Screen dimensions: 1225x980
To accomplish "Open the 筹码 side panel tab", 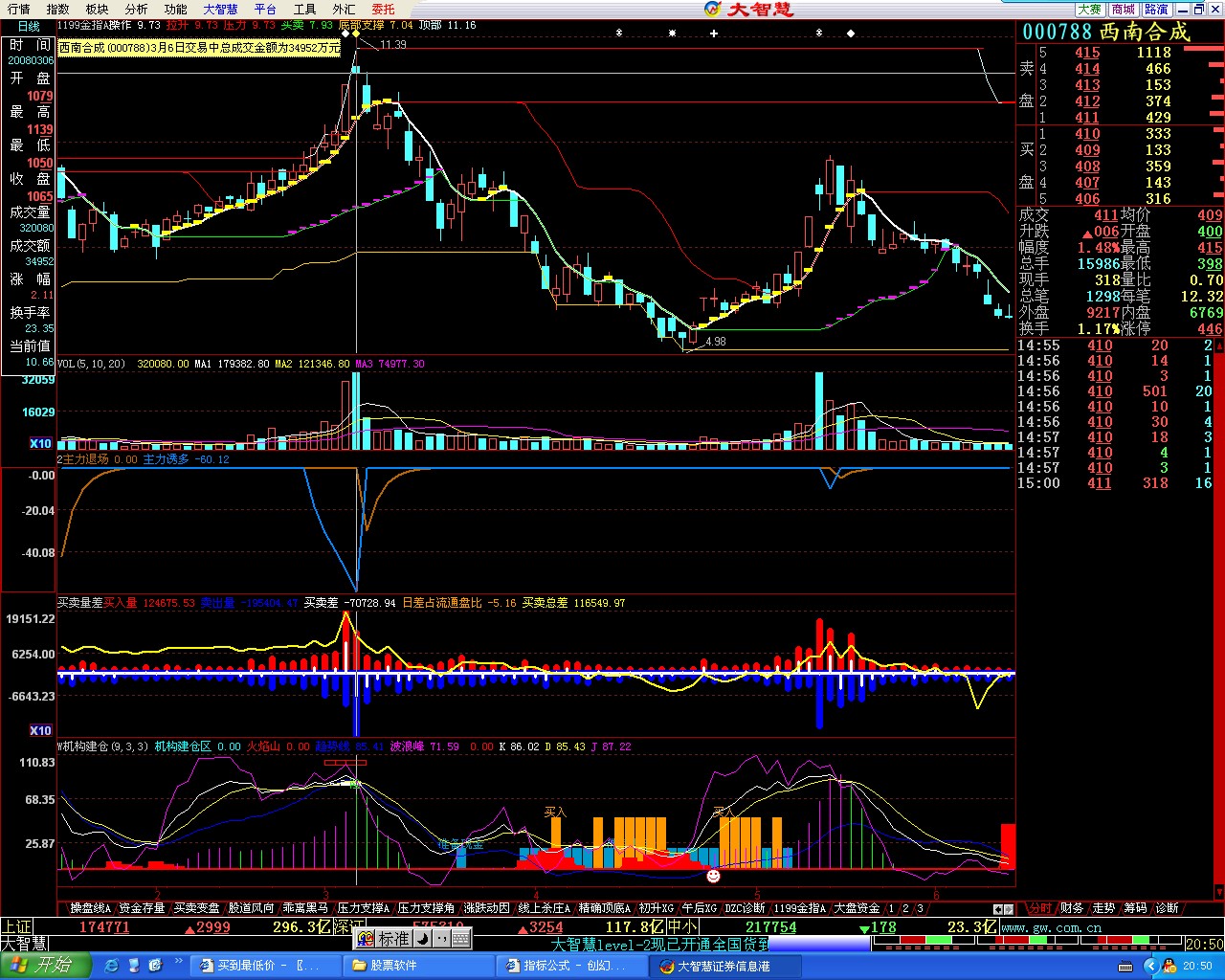I will (x=1135, y=908).
